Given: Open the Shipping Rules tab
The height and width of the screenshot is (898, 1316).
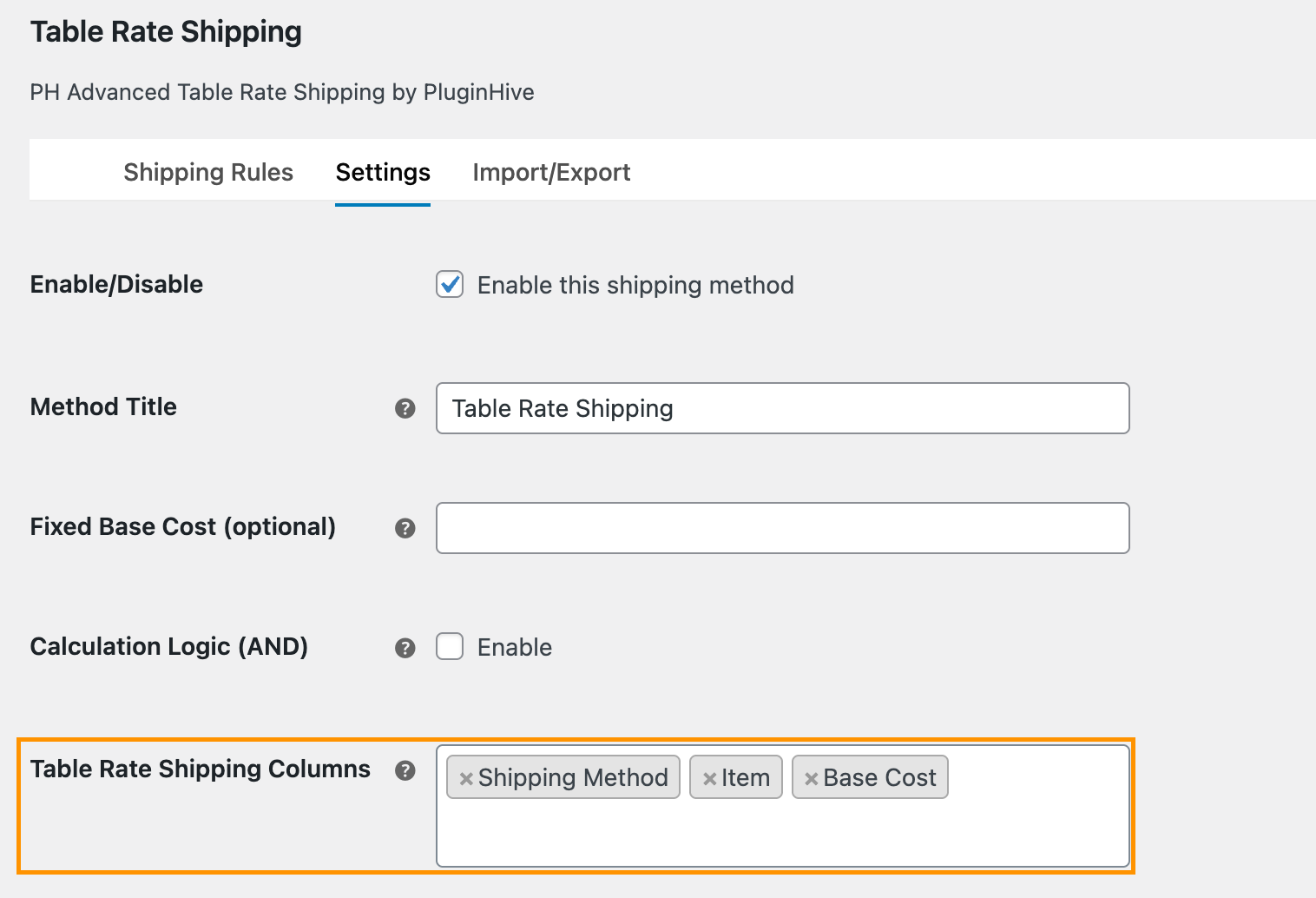Looking at the screenshot, I should [x=208, y=172].
